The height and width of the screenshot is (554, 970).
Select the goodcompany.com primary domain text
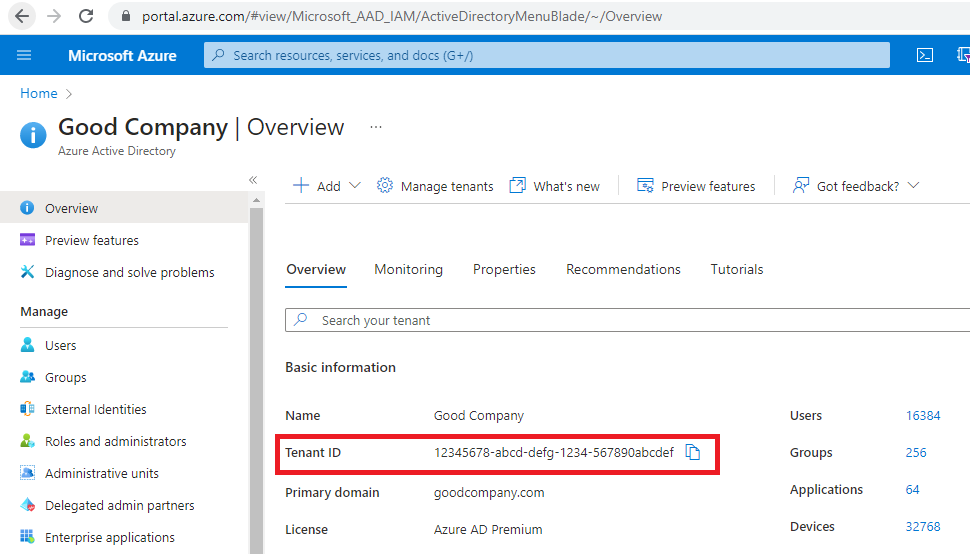coord(489,493)
